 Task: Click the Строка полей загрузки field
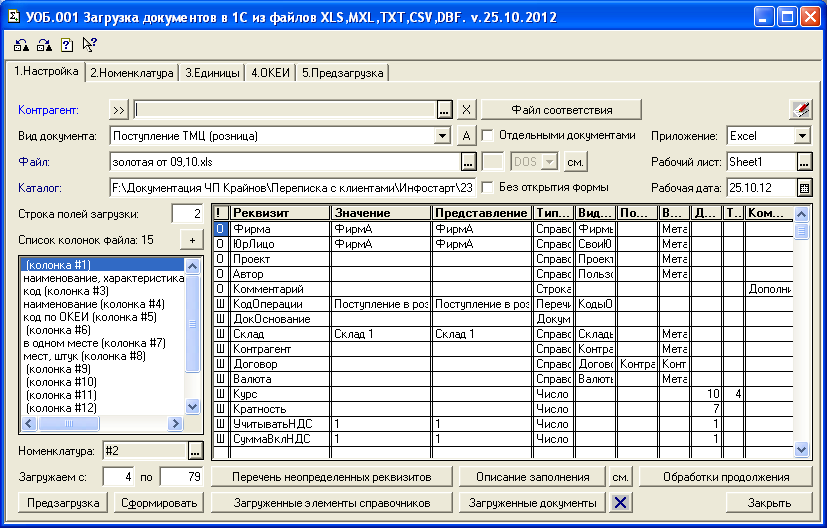click(187, 214)
